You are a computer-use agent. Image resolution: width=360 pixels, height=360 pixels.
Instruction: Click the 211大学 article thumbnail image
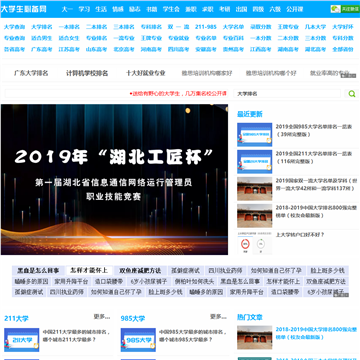pos(22,340)
